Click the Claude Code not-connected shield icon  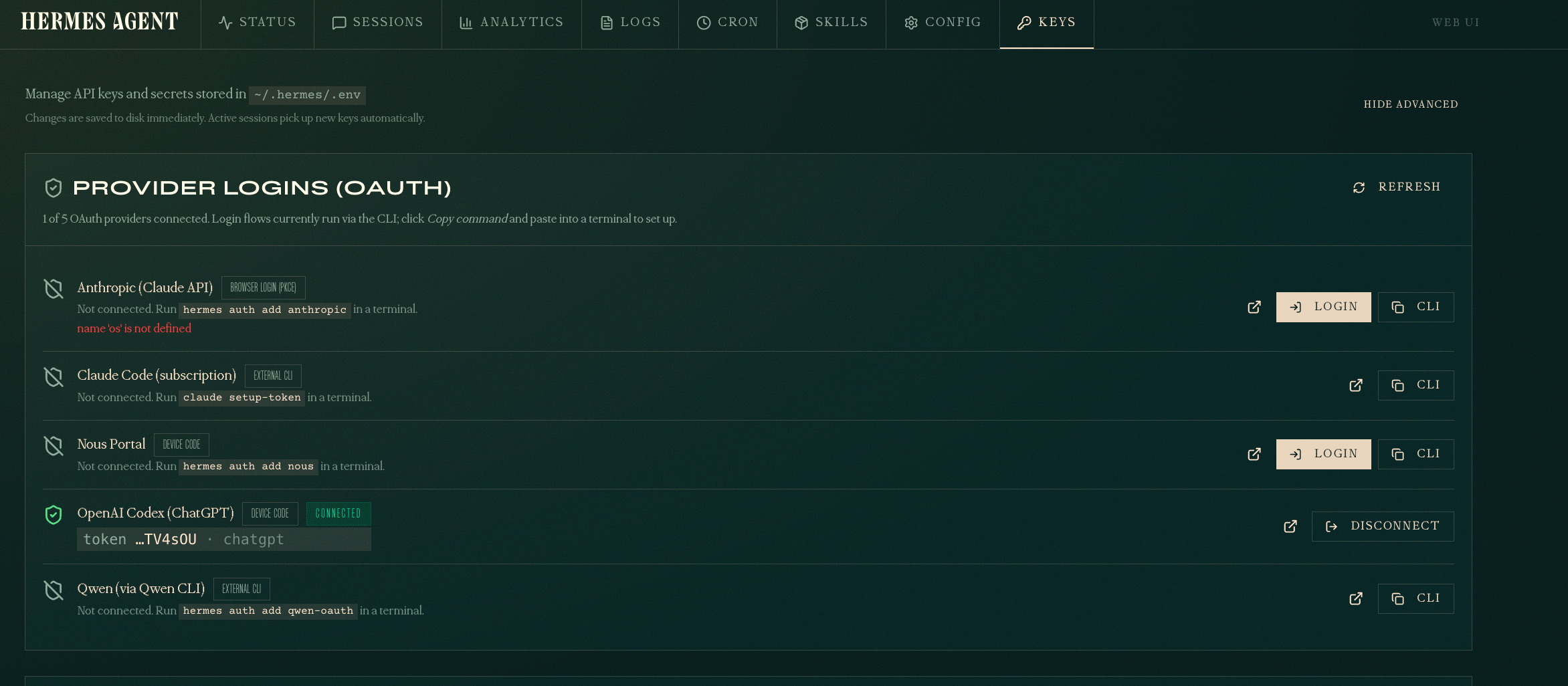(54, 377)
